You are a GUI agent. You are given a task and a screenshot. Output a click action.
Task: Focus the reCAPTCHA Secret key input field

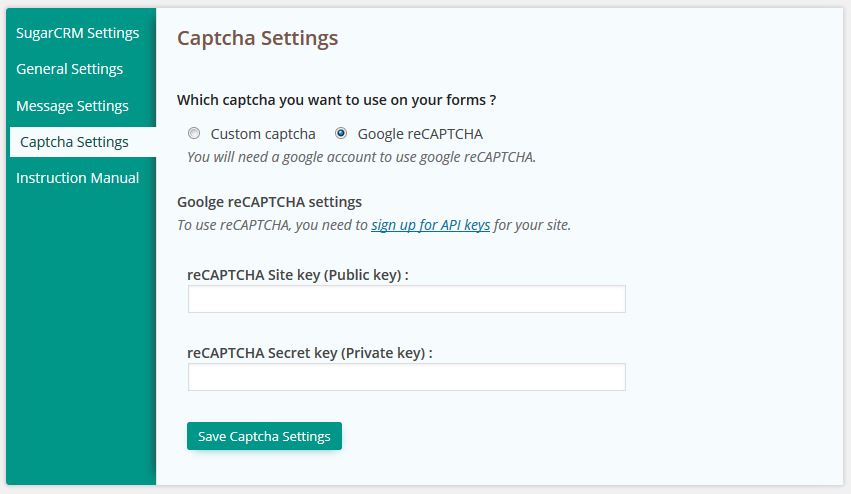[x=407, y=377]
